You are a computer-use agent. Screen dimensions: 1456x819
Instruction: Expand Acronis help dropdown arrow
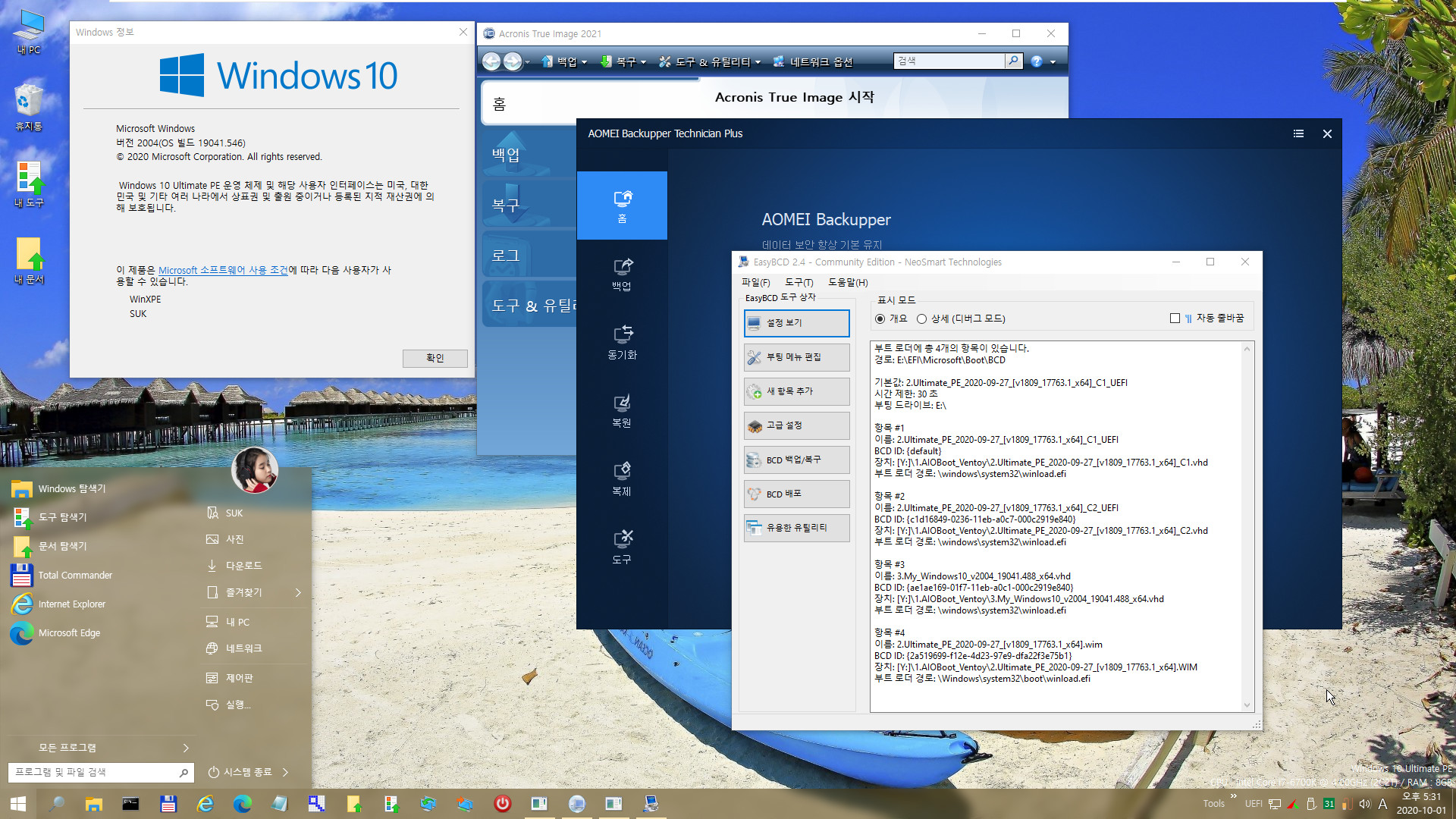1053,62
